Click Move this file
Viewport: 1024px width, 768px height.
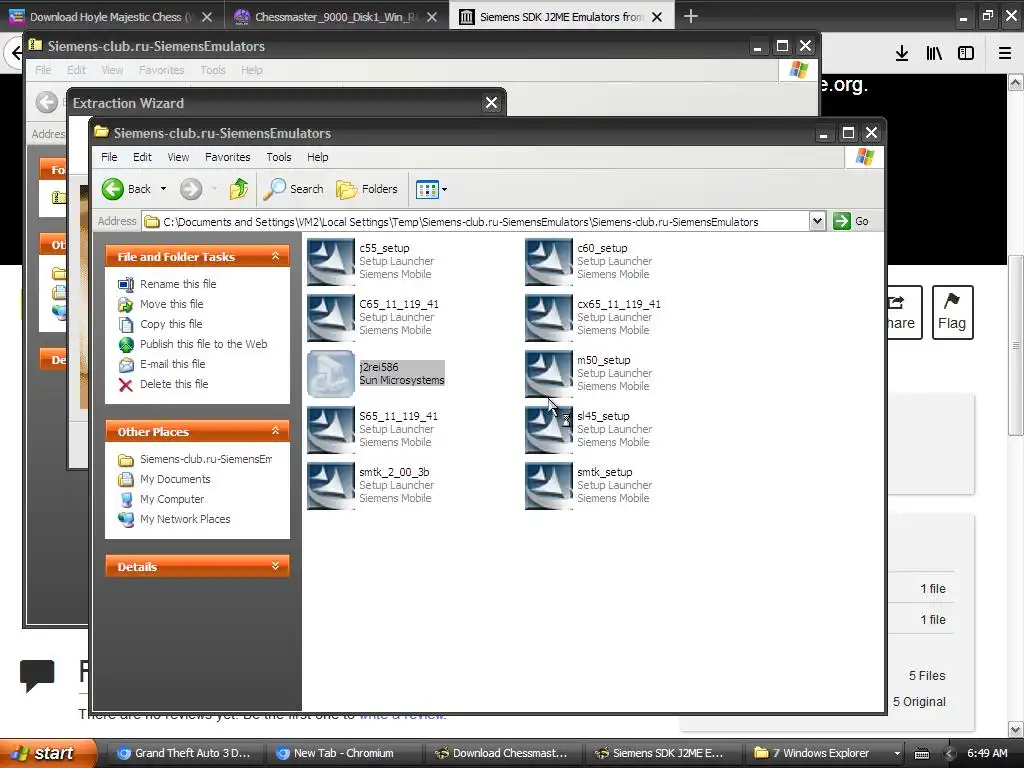coord(171,304)
